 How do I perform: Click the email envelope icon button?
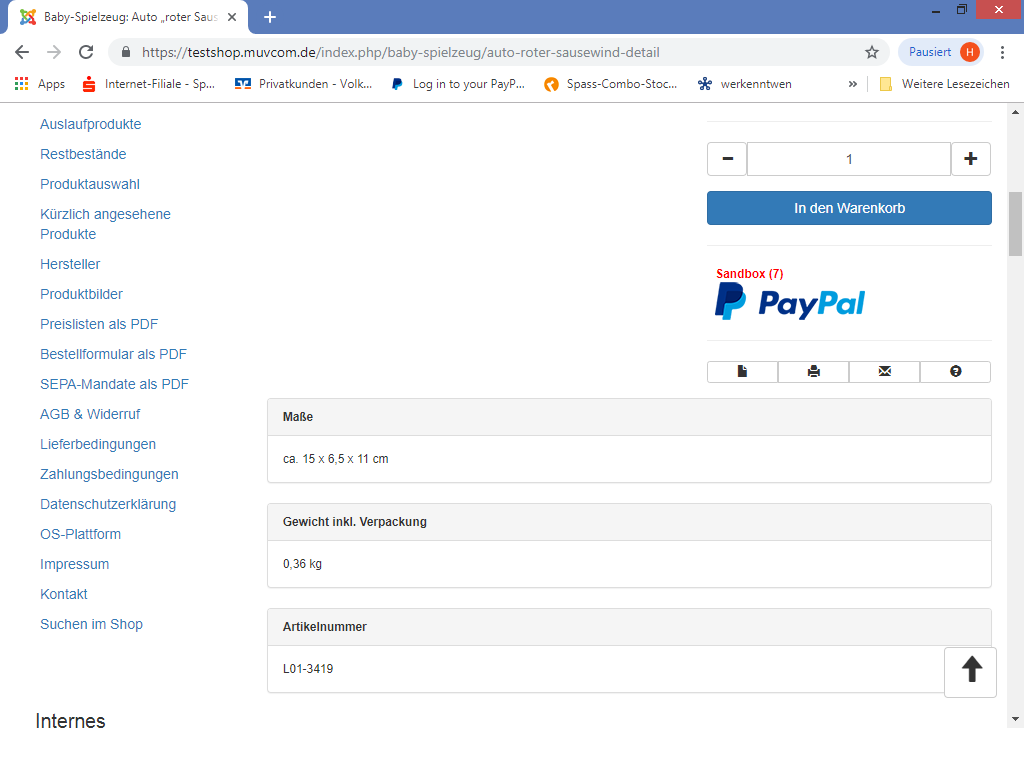tap(884, 372)
